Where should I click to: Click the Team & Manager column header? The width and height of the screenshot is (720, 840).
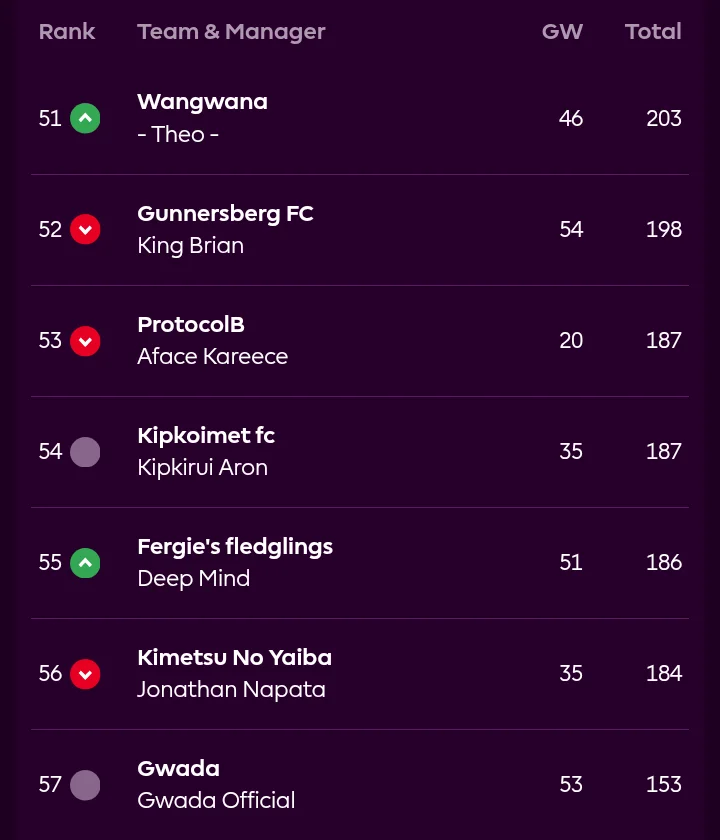(x=231, y=32)
